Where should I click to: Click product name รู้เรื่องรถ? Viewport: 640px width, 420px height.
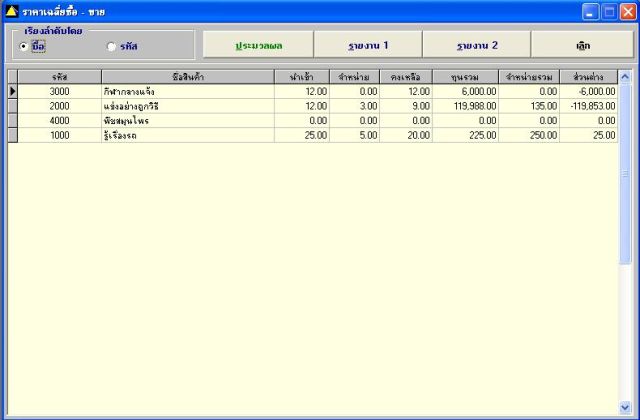(x=188, y=136)
